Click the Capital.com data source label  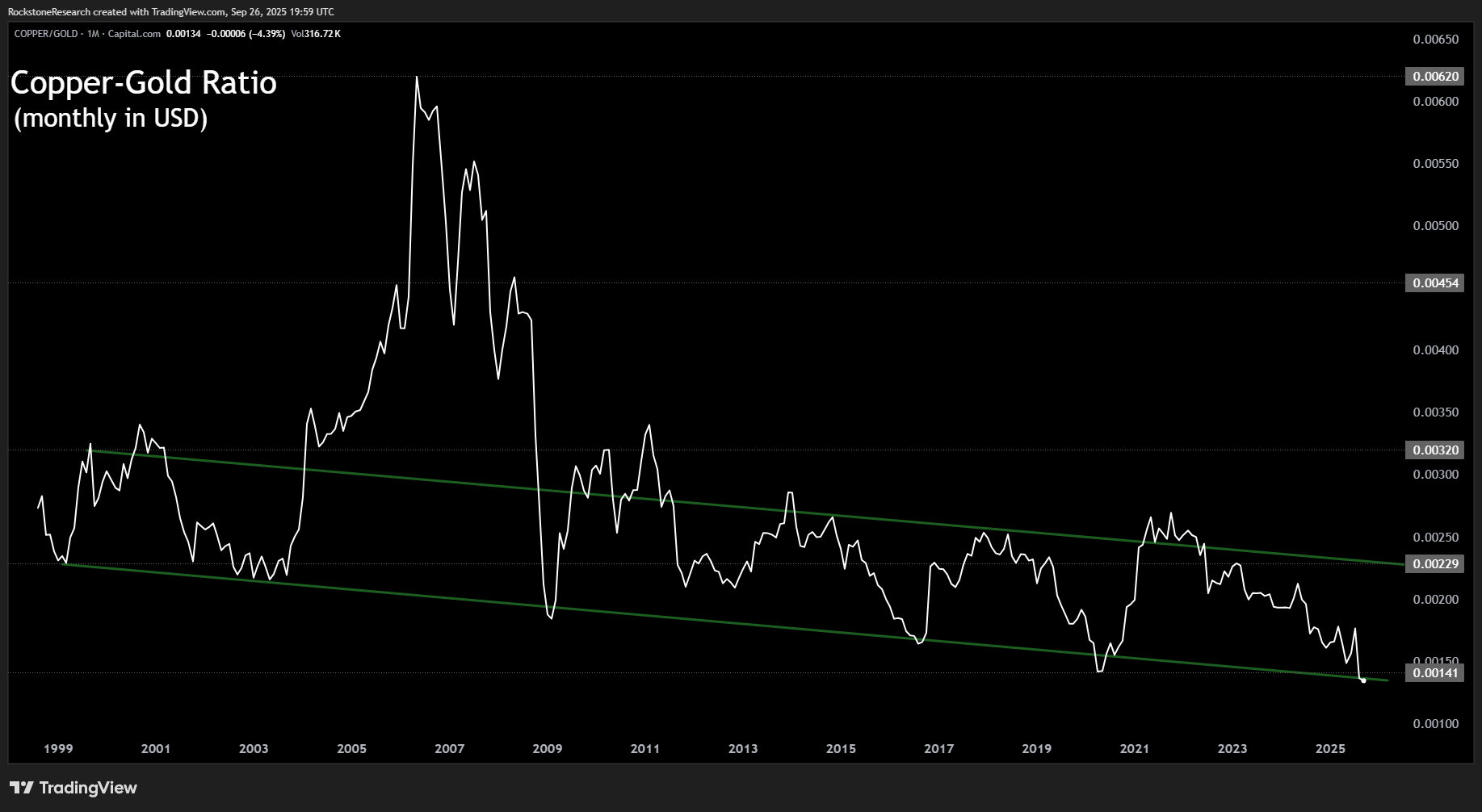(x=134, y=34)
